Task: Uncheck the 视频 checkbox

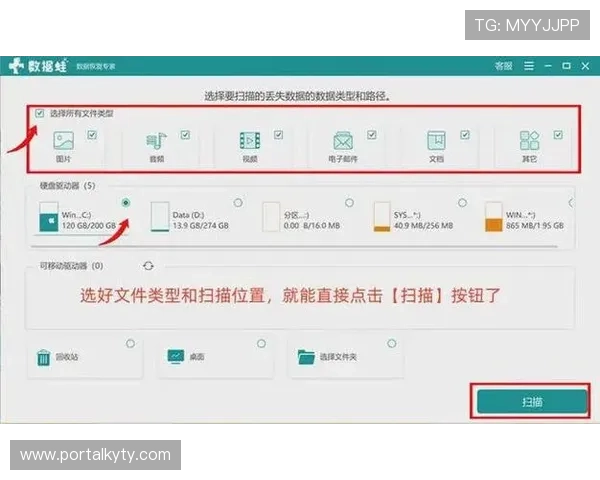Action: pyautogui.click(x=279, y=135)
